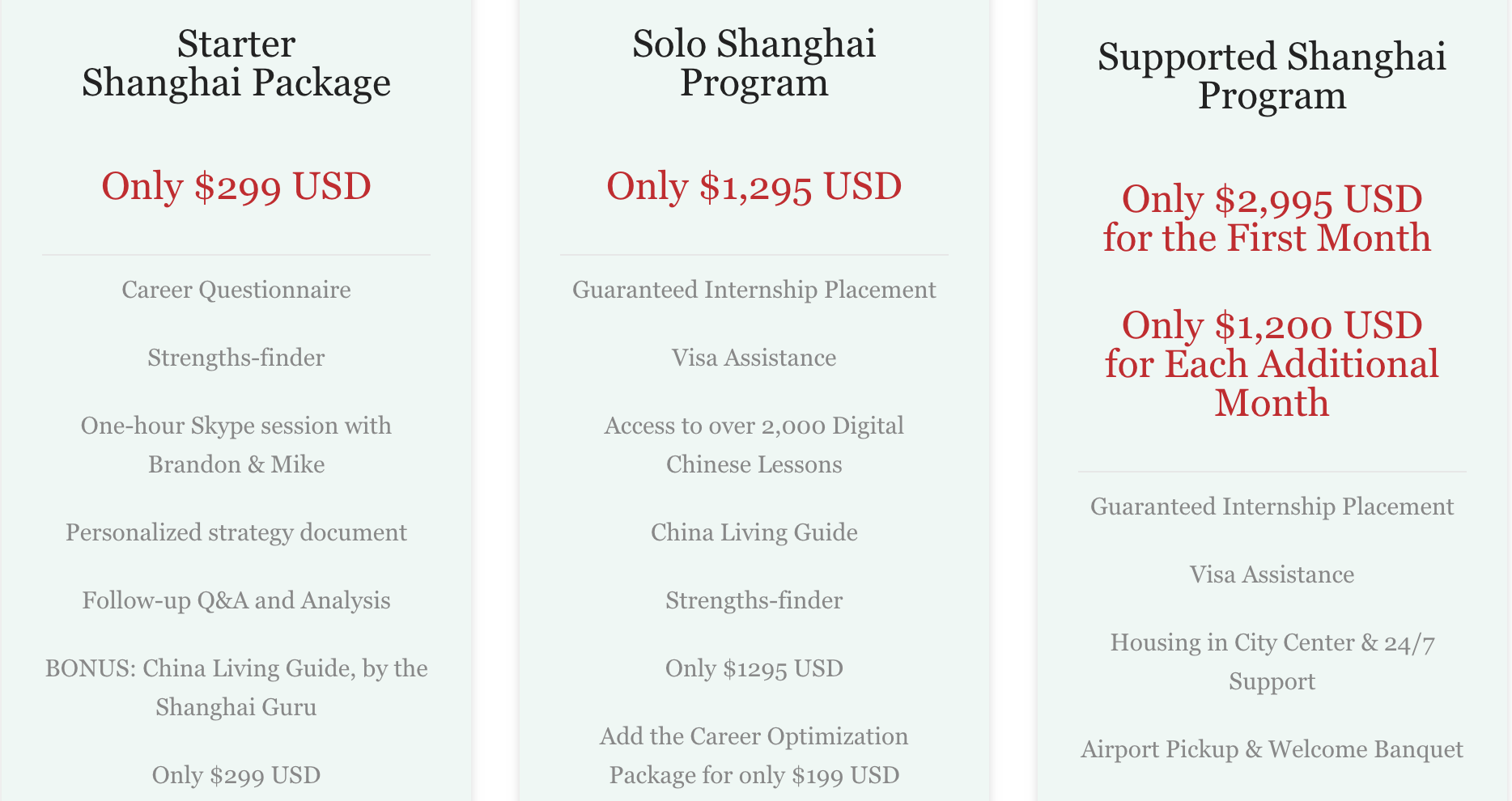The image size is (1512, 801).
Task: Click Housing in City Center & 24/7 Support
Action: click(x=1272, y=662)
